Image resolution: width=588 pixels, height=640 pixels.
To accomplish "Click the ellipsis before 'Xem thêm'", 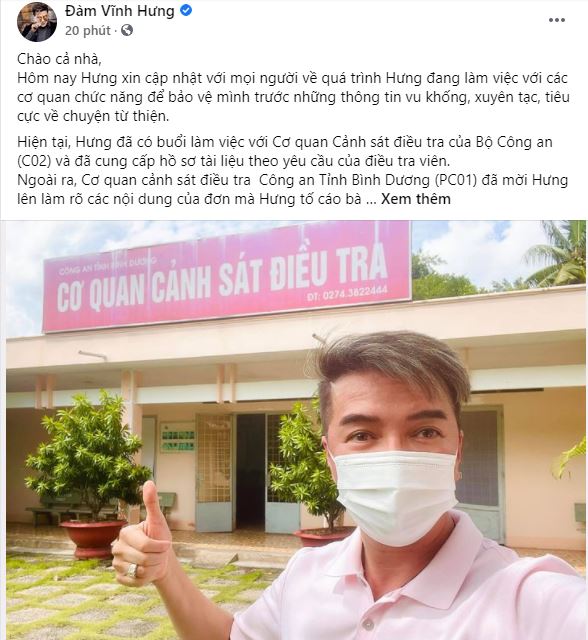I will point(371,200).
